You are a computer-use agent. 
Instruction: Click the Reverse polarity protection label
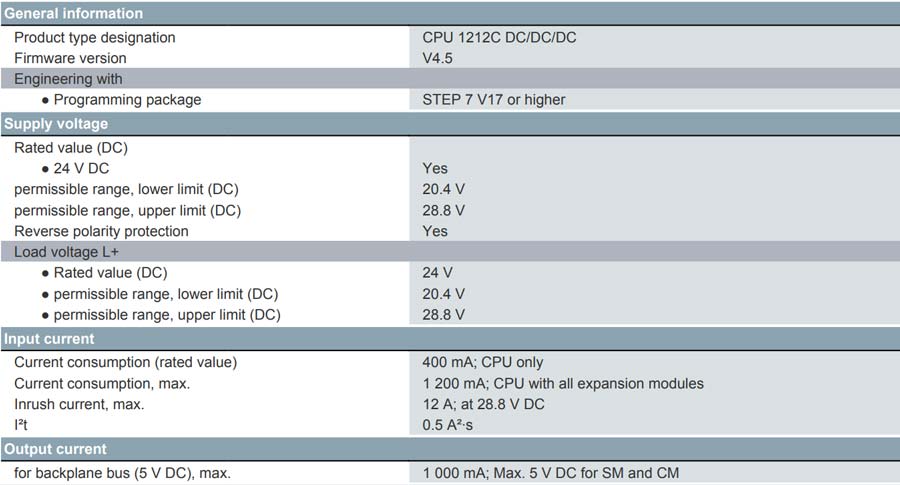[101, 231]
